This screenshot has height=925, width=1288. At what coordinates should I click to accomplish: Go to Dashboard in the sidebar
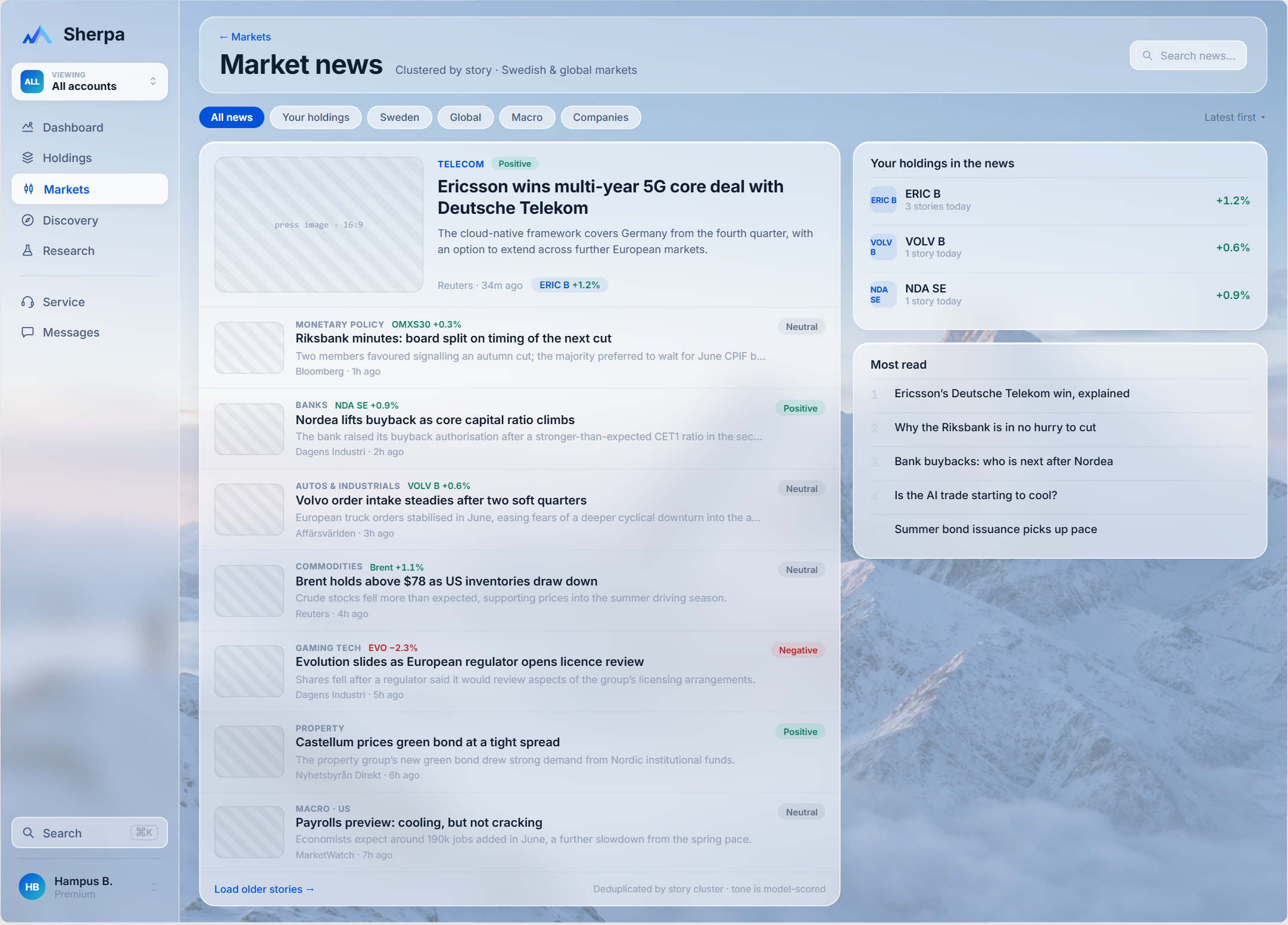click(x=89, y=127)
